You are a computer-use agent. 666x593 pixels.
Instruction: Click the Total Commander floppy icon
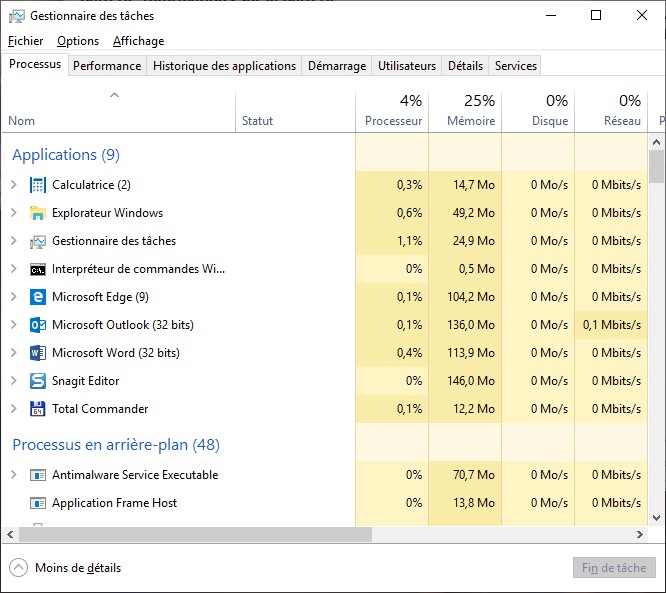[x=38, y=409]
